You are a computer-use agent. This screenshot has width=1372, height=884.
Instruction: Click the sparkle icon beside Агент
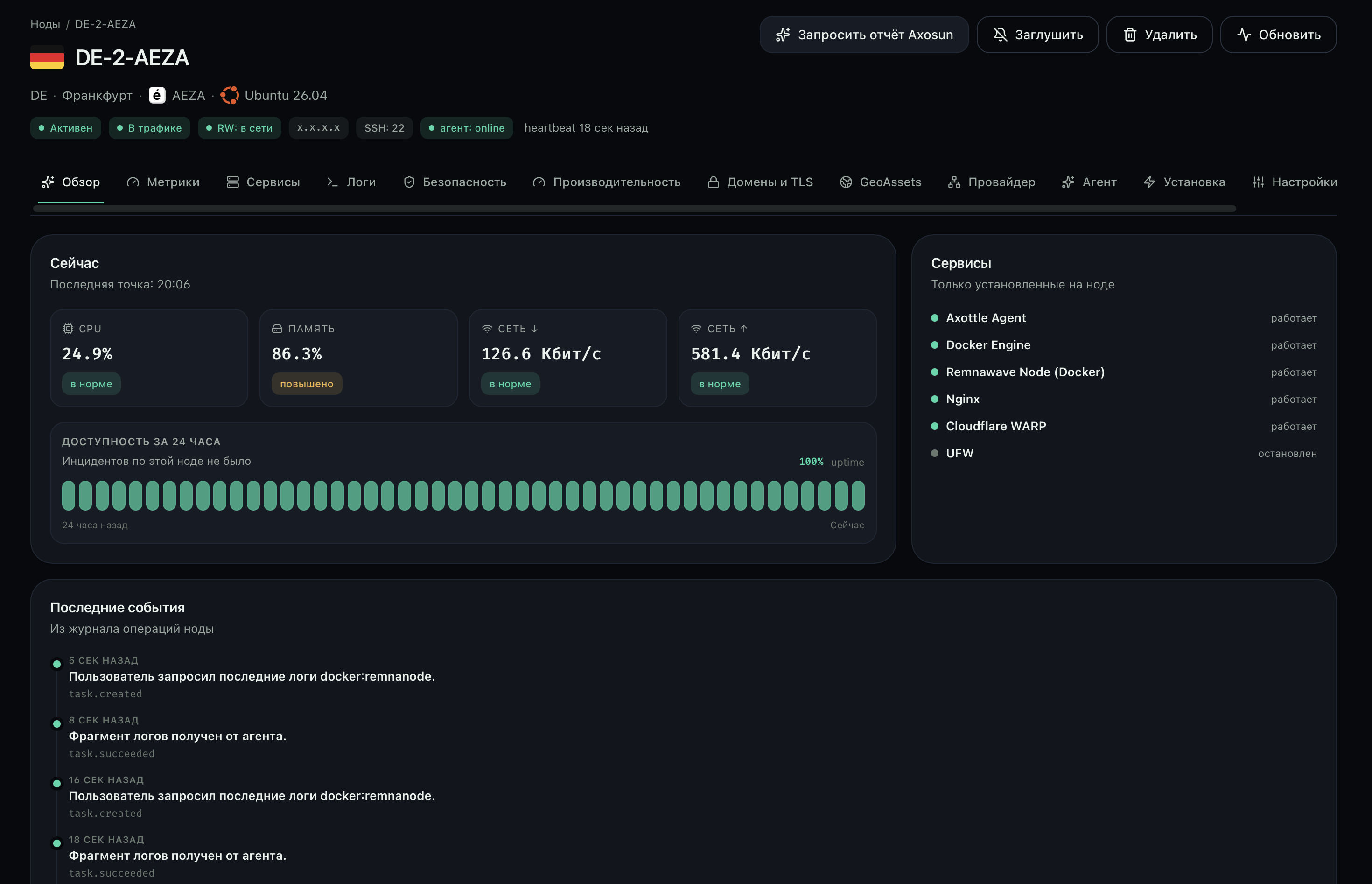tap(1068, 182)
